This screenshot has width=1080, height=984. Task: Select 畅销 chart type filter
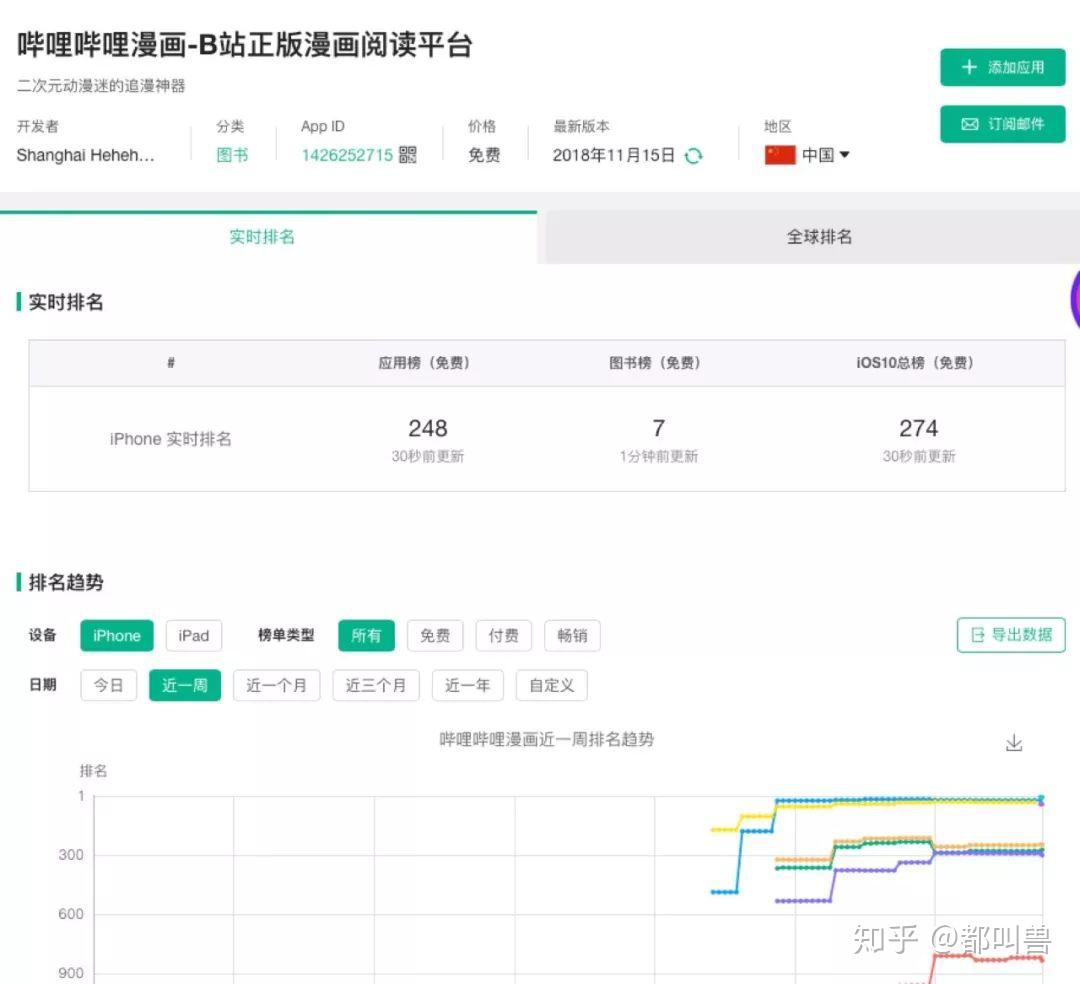click(x=572, y=636)
